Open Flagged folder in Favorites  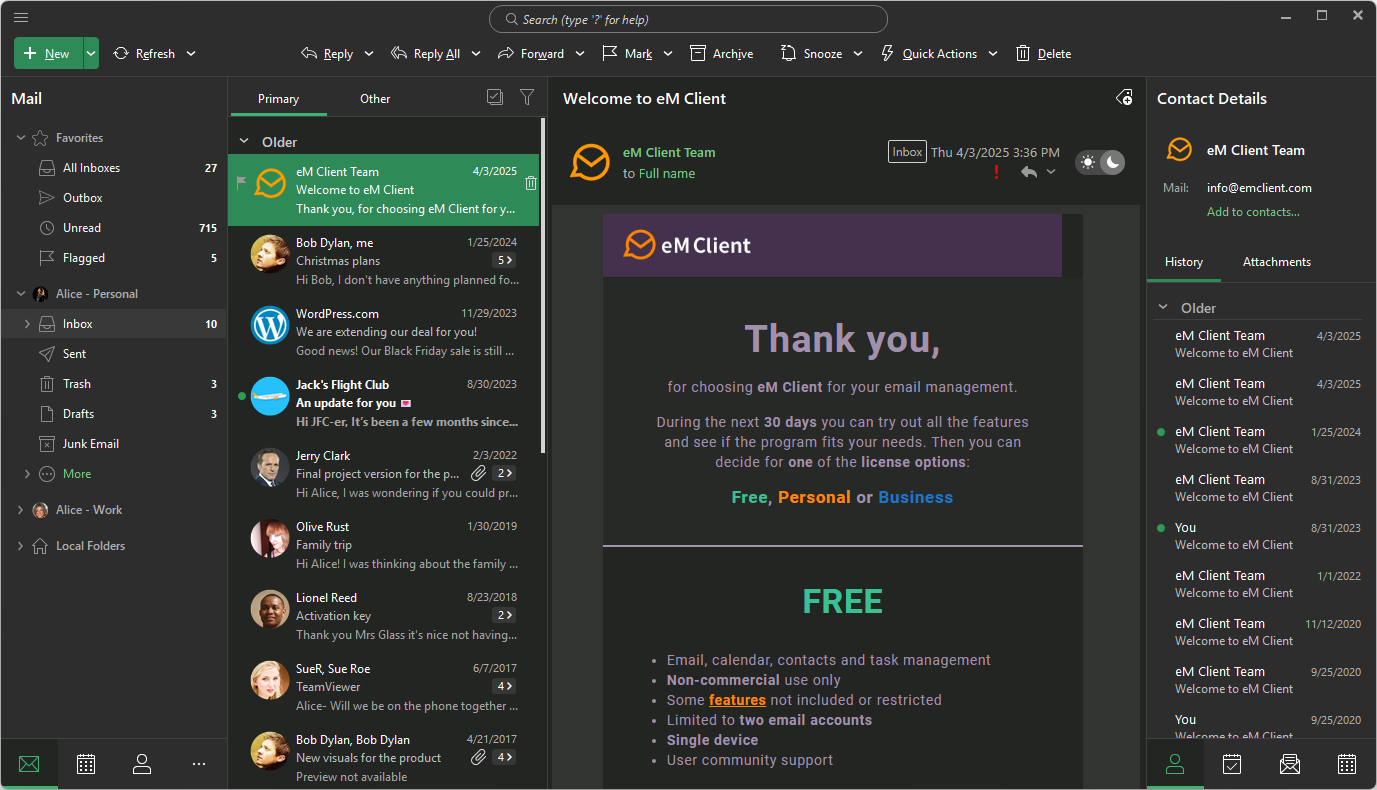pos(114,258)
